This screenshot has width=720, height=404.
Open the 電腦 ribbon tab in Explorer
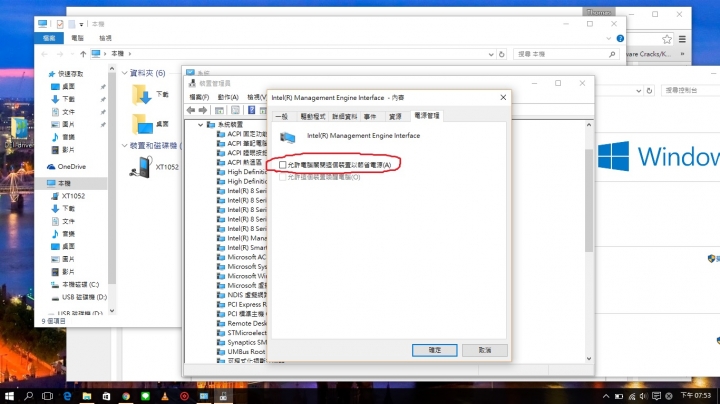click(x=77, y=38)
